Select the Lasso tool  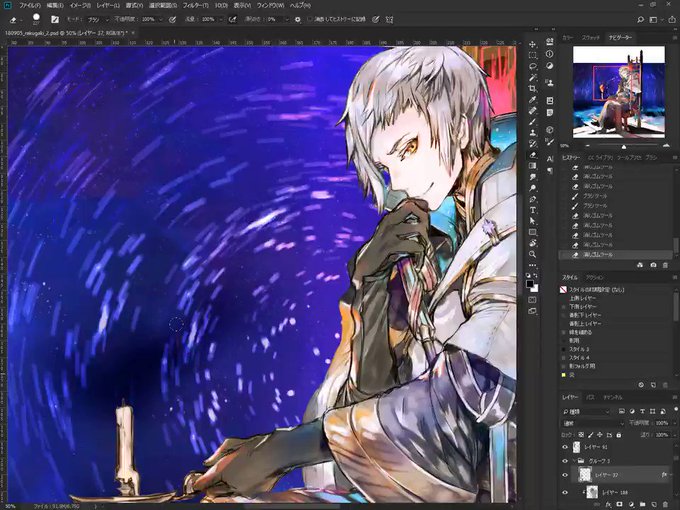(x=533, y=66)
